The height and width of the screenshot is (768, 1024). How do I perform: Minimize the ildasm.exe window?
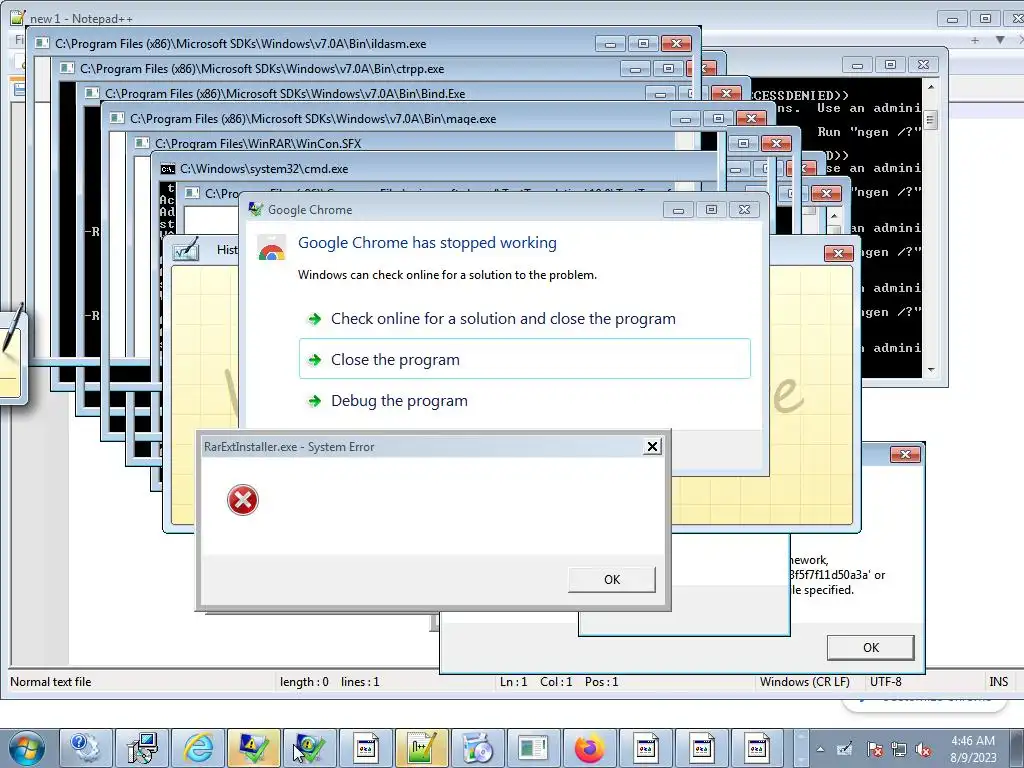pyautogui.click(x=610, y=44)
